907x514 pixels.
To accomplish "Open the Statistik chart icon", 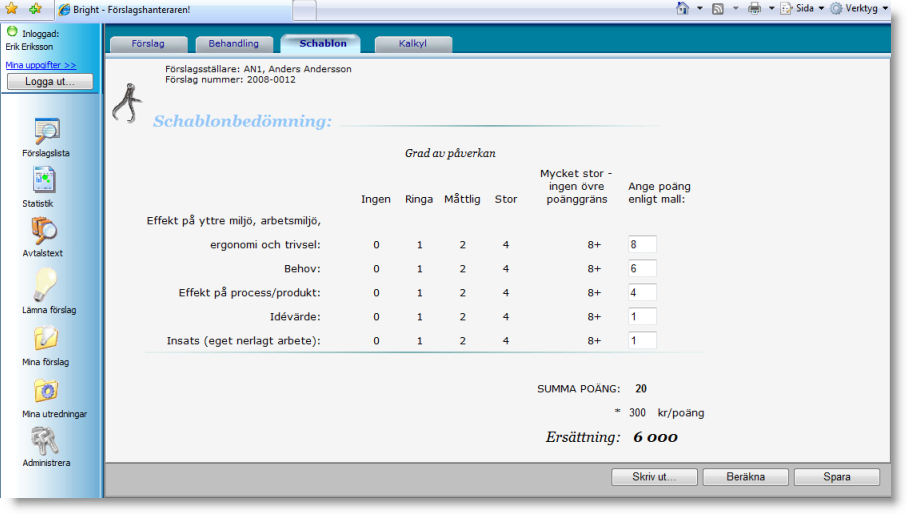I will [x=44, y=180].
